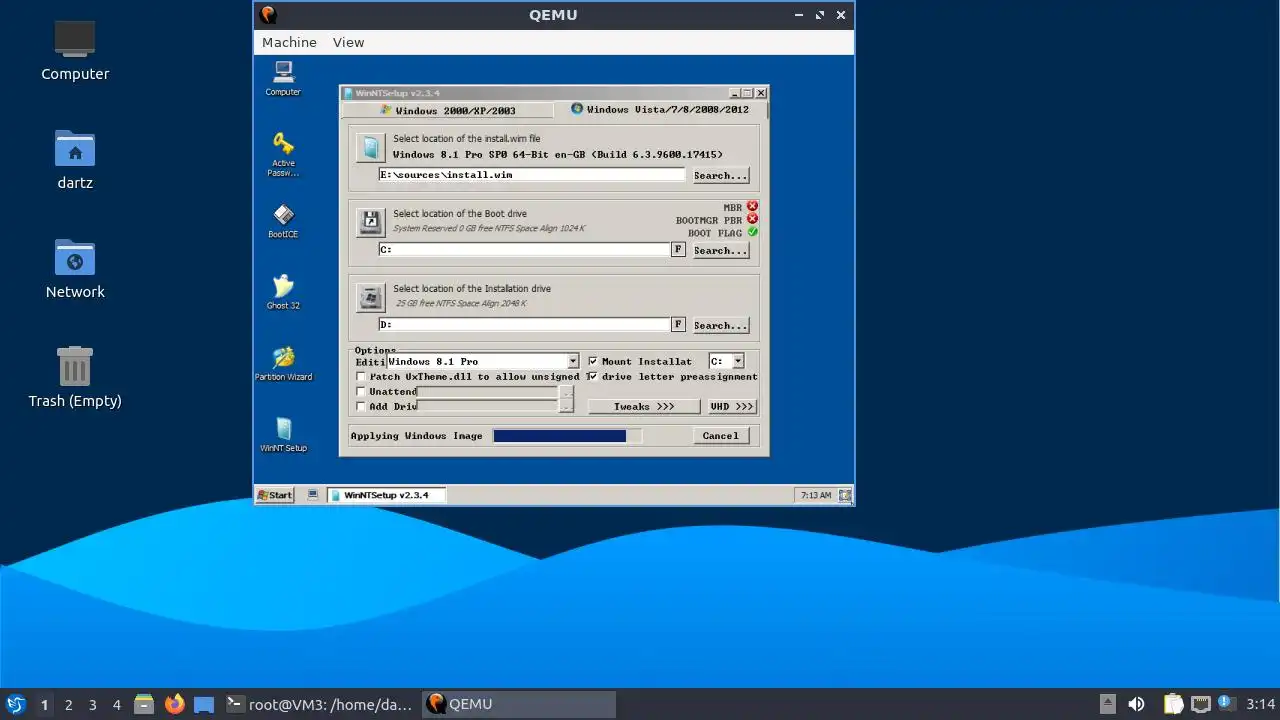The width and height of the screenshot is (1280, 720).
Task: Switch to Windows Vista/7/8/2008/2012 tab
Action: (x=660, y=109)
